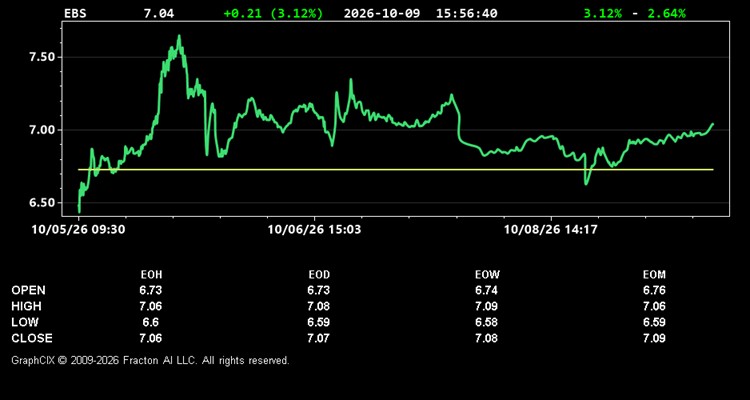Select the EOM column header
This screenshot has width=750, height=400.
[654, 275]
